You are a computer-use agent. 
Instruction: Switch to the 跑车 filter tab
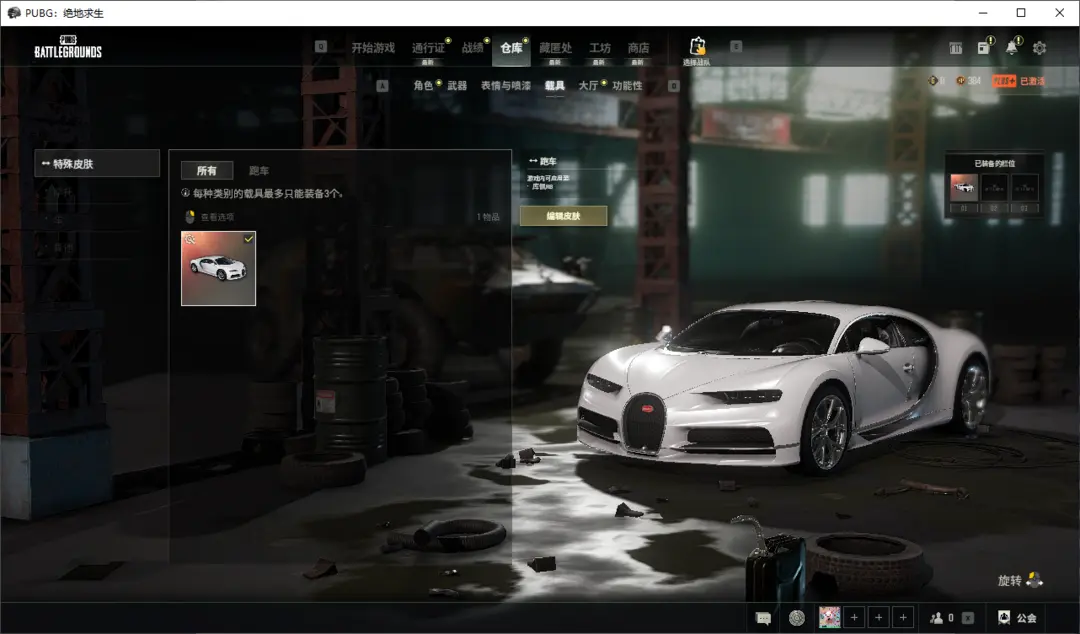pyautogui.click(x=259, y=170)
